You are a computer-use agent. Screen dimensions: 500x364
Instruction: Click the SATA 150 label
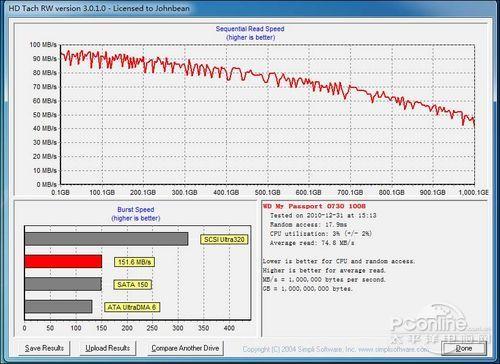click(132, 285)
